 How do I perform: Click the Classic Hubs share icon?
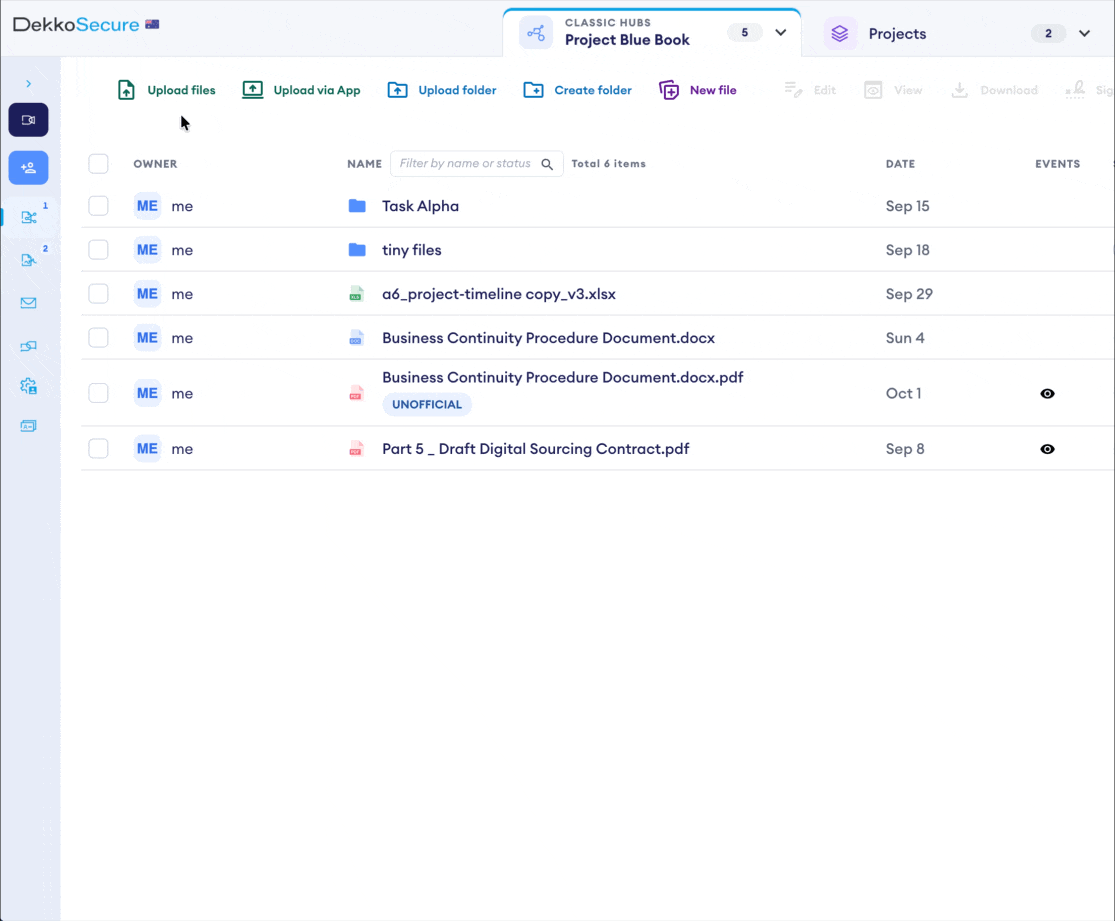click(x=535, y=33)
